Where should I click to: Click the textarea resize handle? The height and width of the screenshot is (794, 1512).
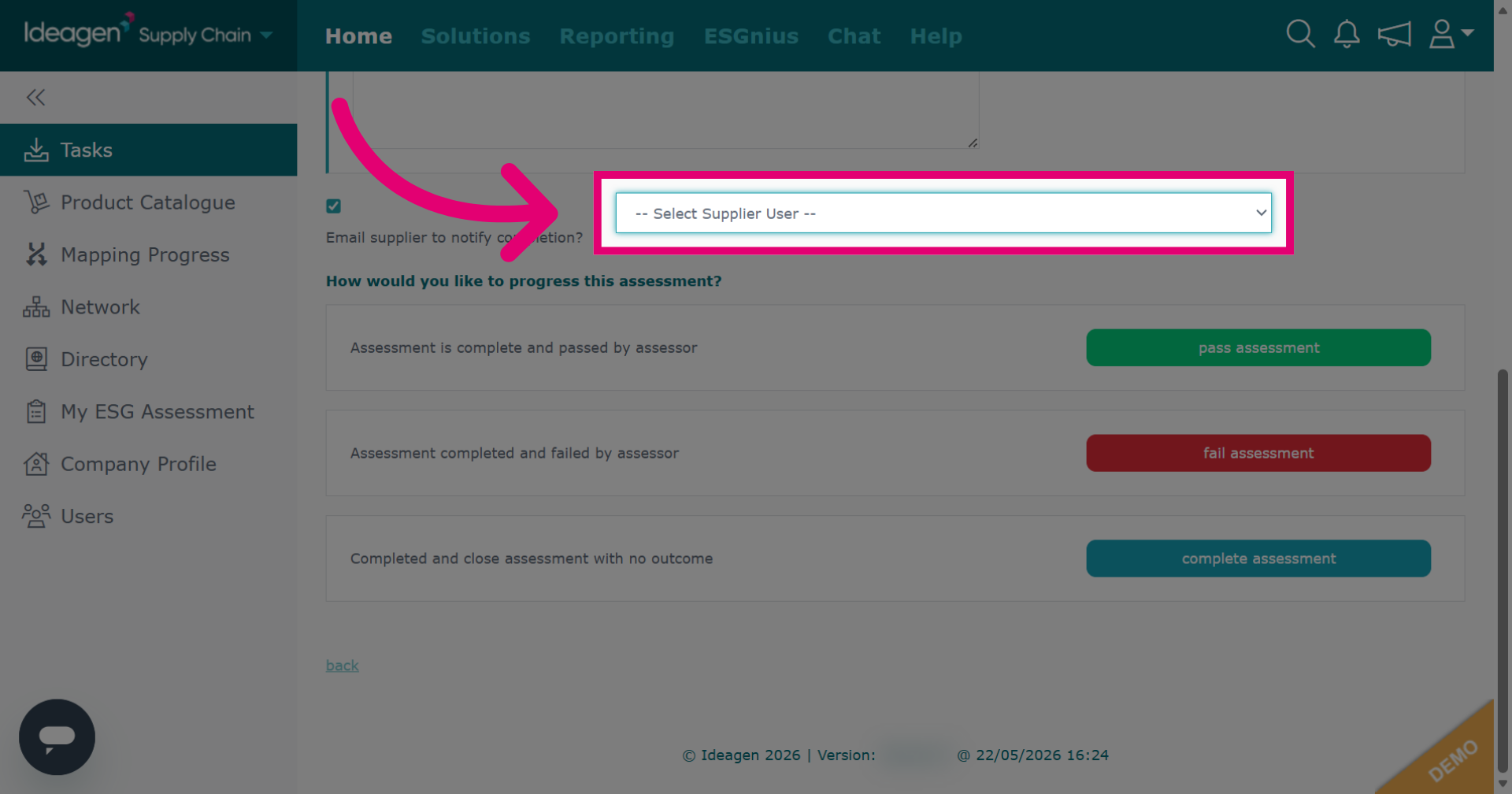click(973, 143)
